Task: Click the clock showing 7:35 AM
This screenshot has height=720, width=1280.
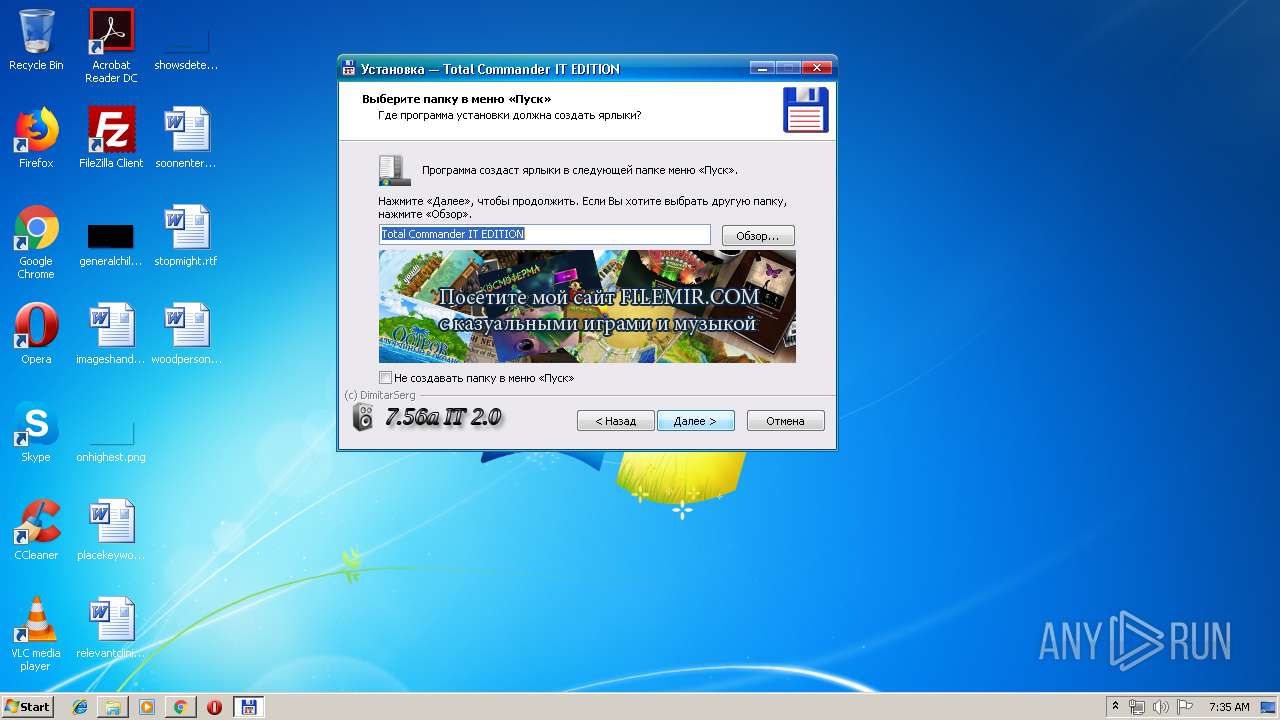Action: (1229, 707)
